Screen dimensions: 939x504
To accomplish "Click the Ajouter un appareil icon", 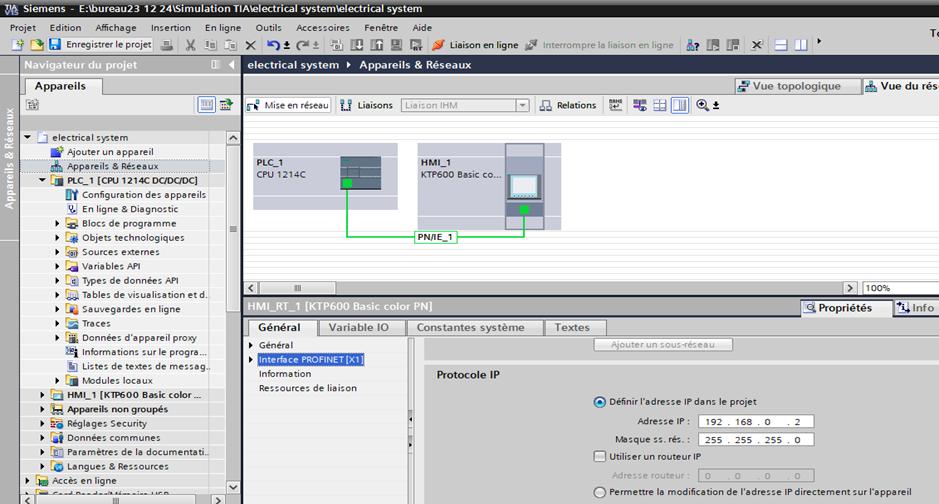I will (x=58, y=152).
